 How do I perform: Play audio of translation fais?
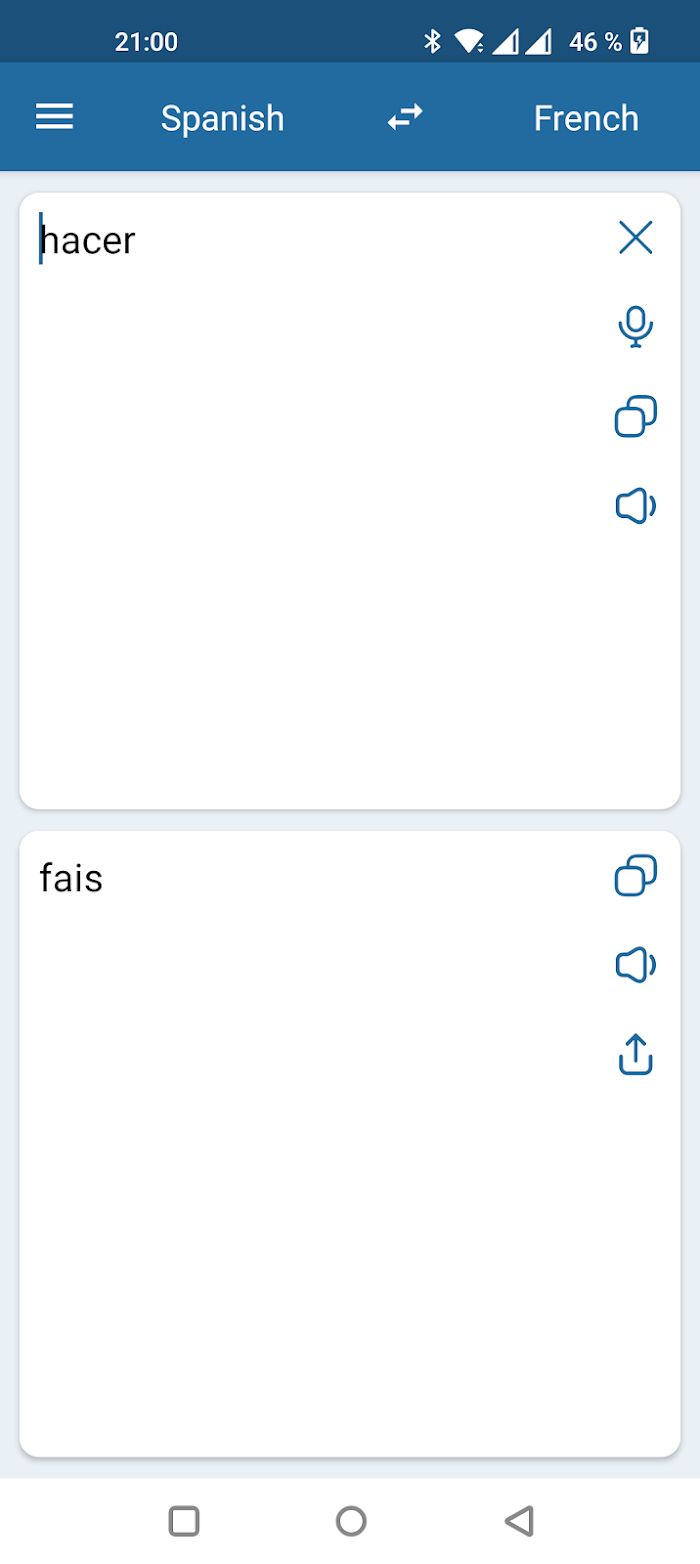tap(636, 965)
